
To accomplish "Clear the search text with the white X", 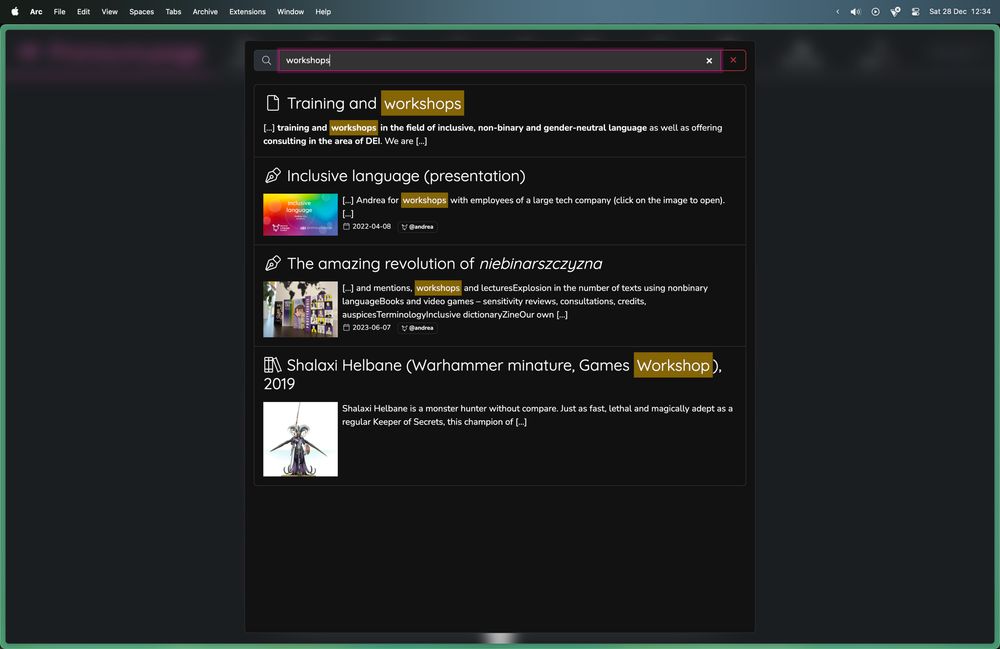I will tap(709, 61).
